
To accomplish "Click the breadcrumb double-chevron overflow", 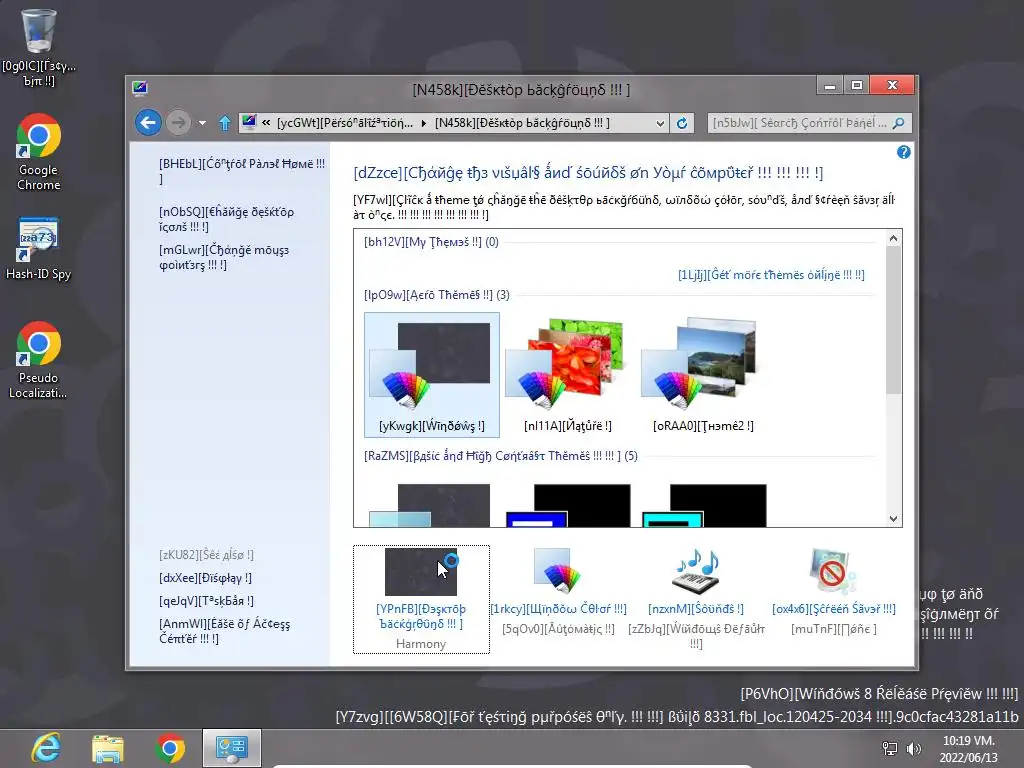I will [266, 123].
